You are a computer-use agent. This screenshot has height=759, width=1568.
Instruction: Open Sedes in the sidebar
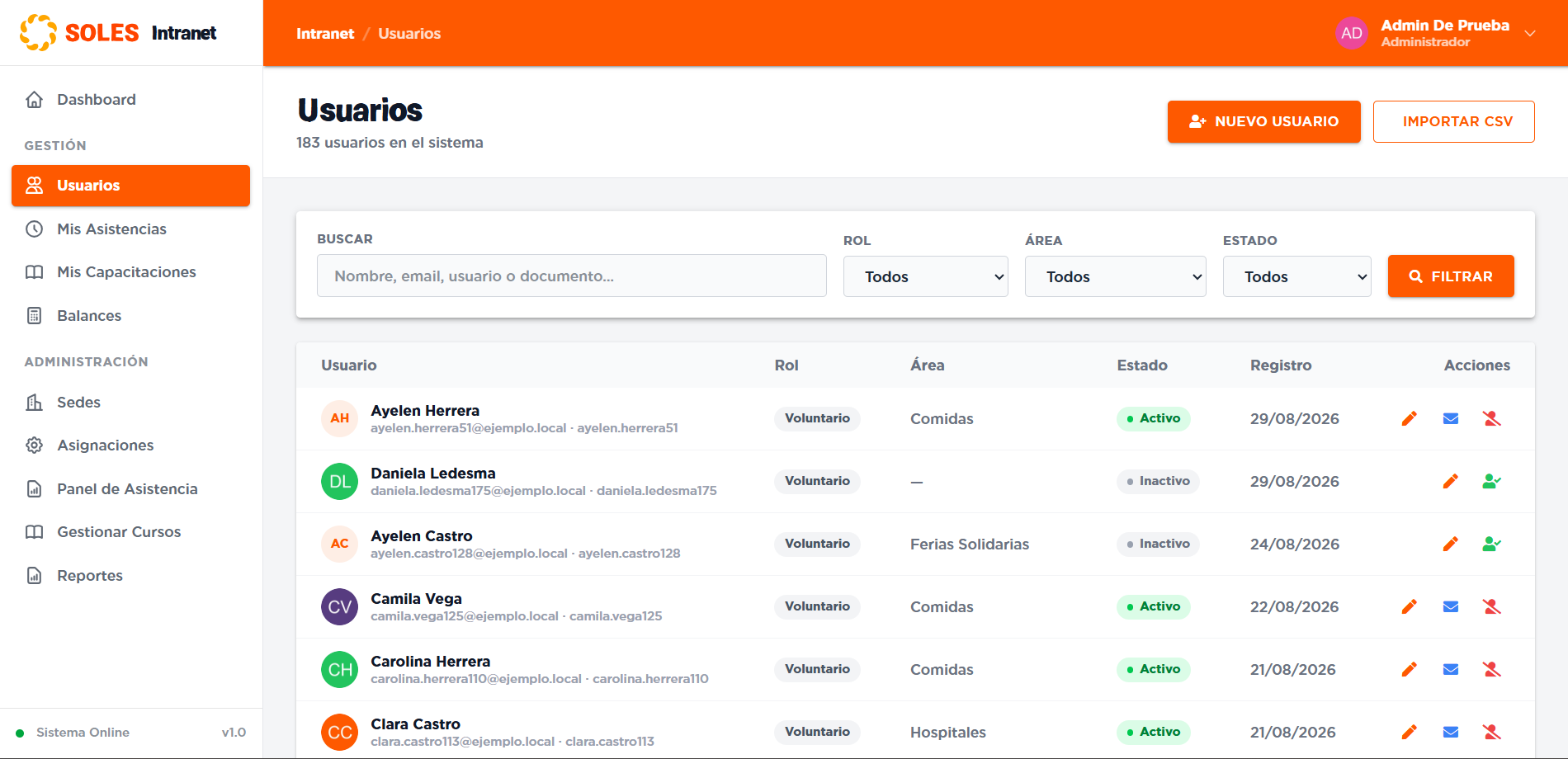pyautogui.click(x=130, y=403)
